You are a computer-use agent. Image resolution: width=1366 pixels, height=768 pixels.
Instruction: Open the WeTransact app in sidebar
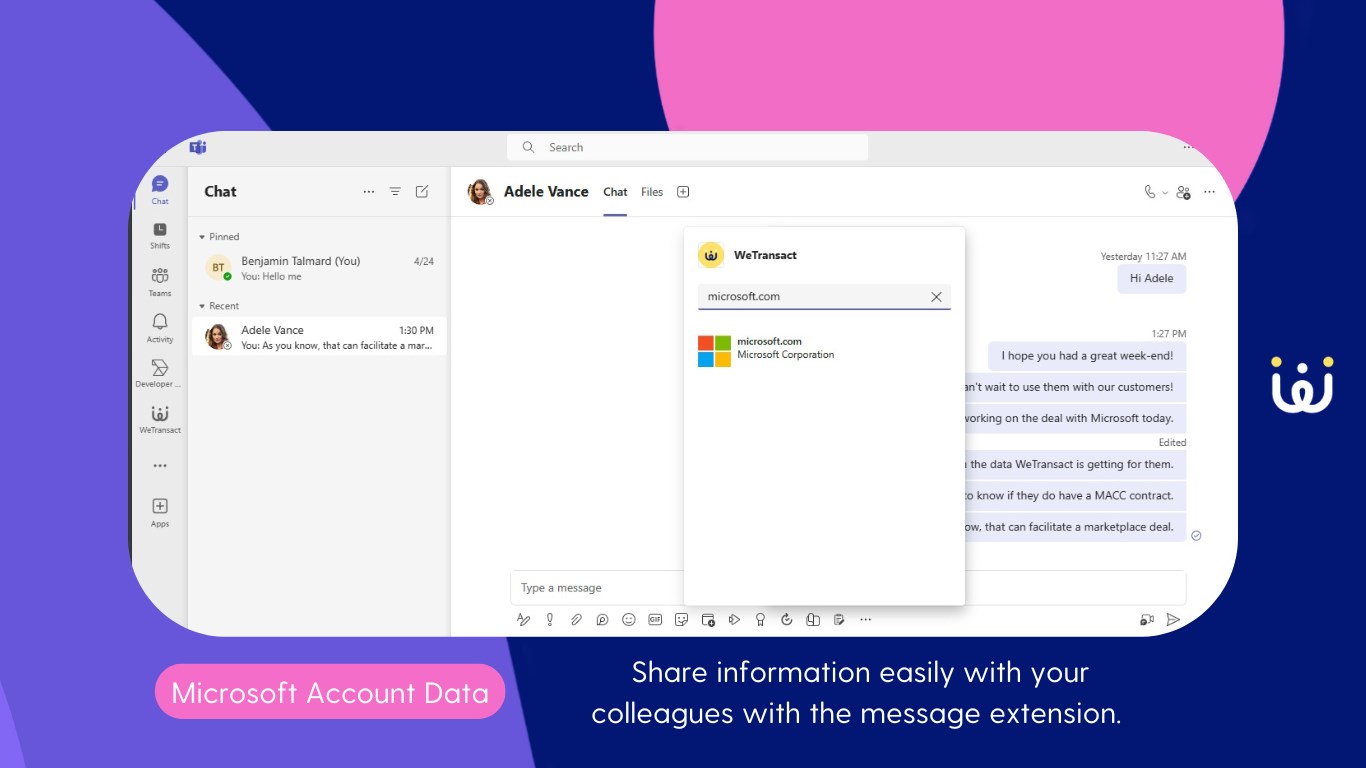(160, 420)
